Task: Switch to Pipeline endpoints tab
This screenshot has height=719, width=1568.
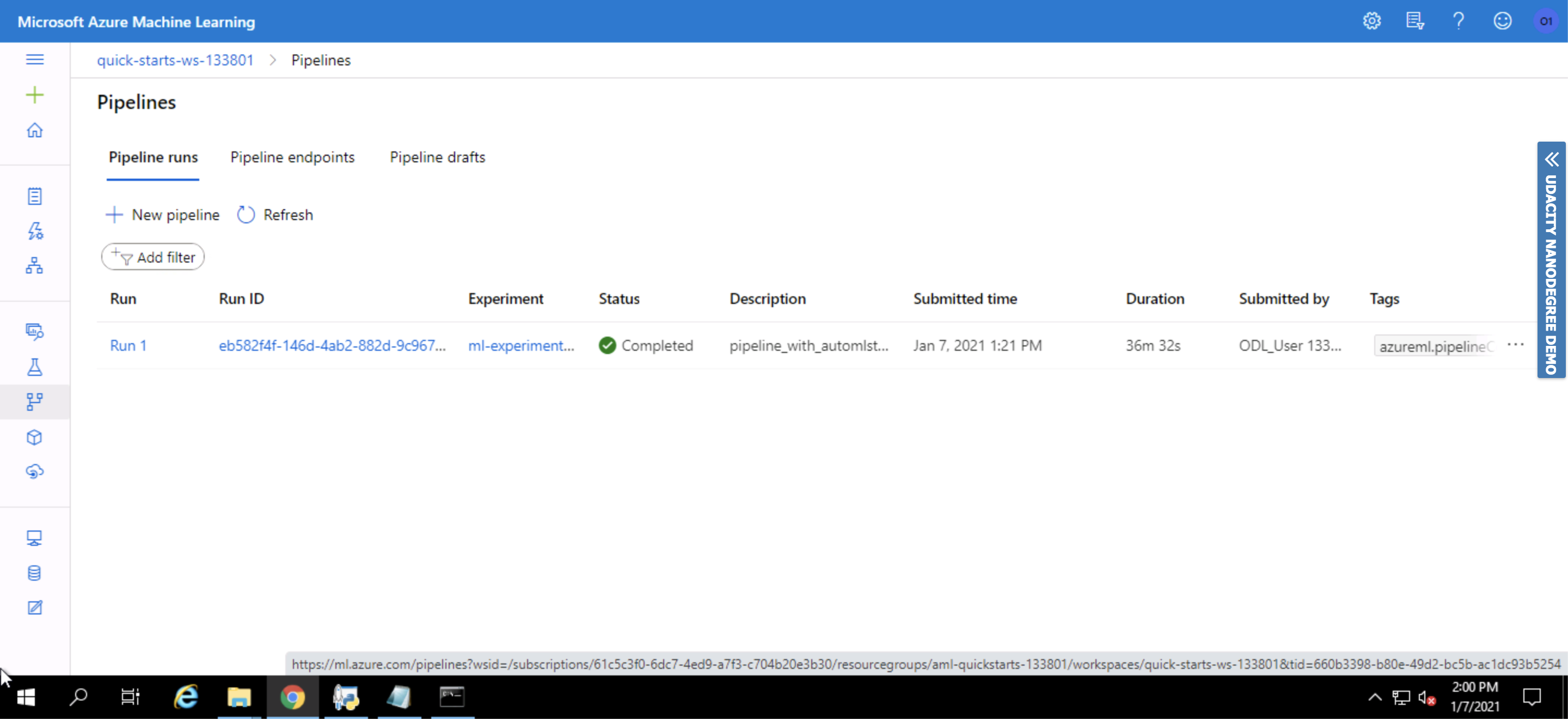Action: [x=292, y=157]
